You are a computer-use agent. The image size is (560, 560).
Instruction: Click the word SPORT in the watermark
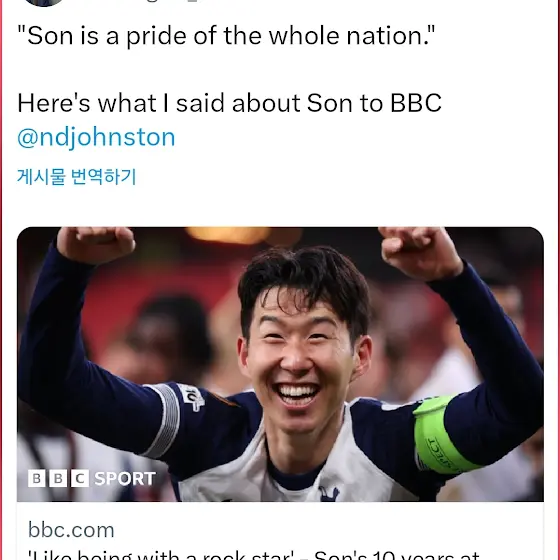click(125, 479)
